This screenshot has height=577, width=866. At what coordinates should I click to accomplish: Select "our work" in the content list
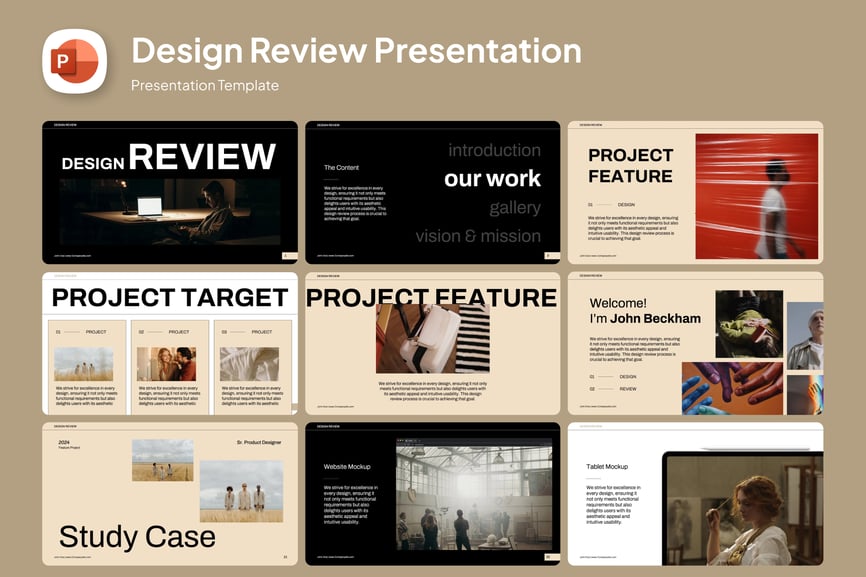492,179
